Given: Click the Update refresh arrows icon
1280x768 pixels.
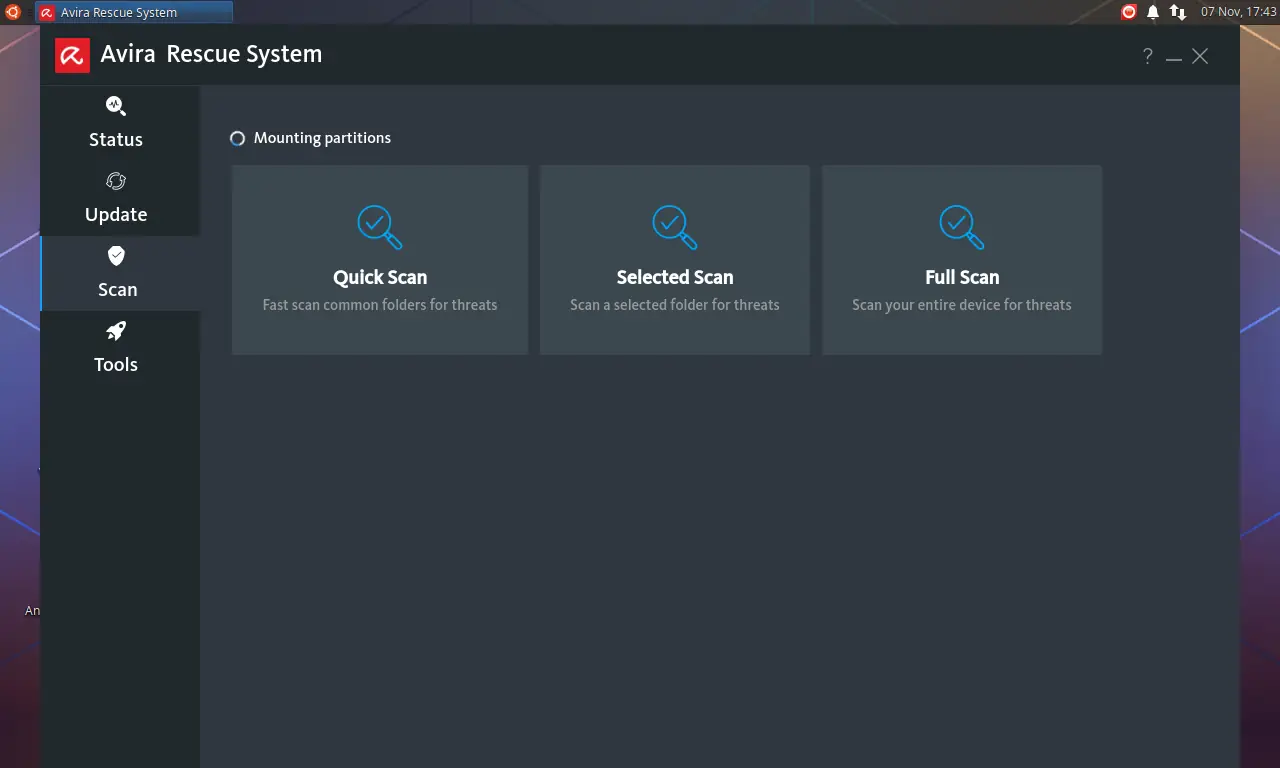Looking at the screenshot, I should click(116, 181).
